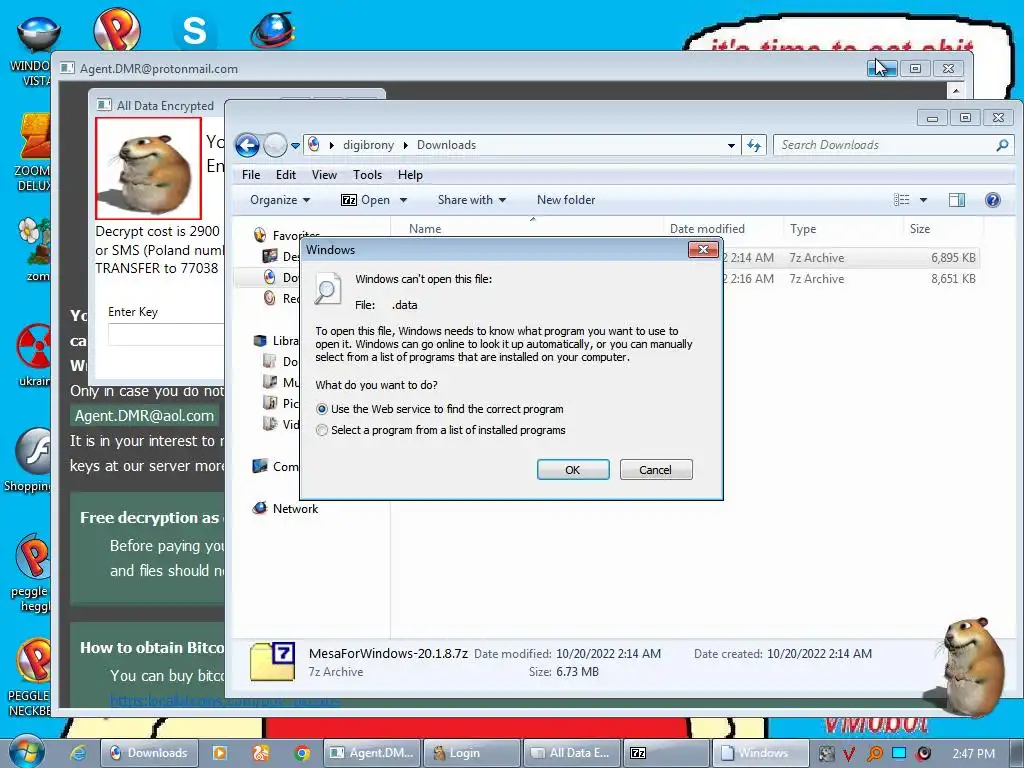Image resolution: width=1024 pixels, height=768 pixels.
Task: Toggle the preview pane icon
Action: pyautogui.click(x=957, y=200)
